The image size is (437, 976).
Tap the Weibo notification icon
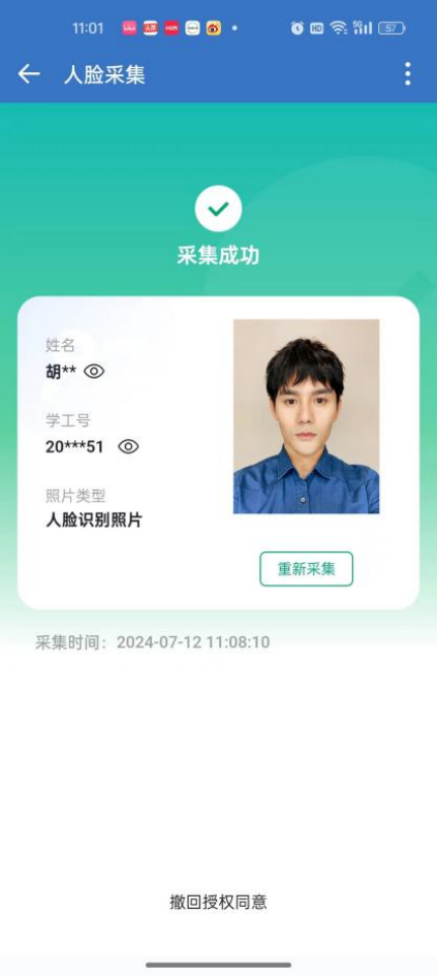[214, 28]
